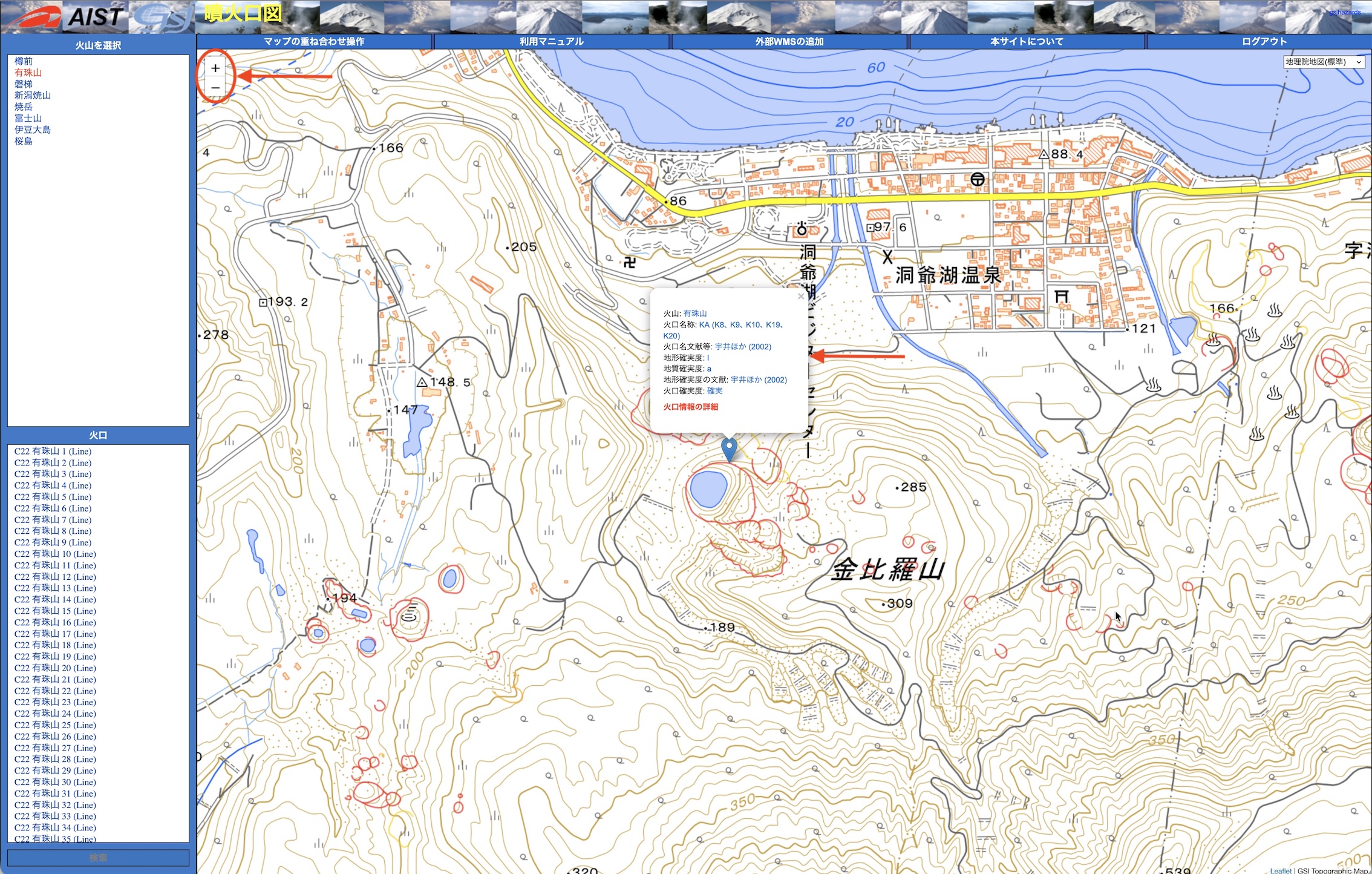This screenshot has height=874, width=1372.
Task: Click 宇井ほか (2002) crater name reference
Action: pos(743,347)
